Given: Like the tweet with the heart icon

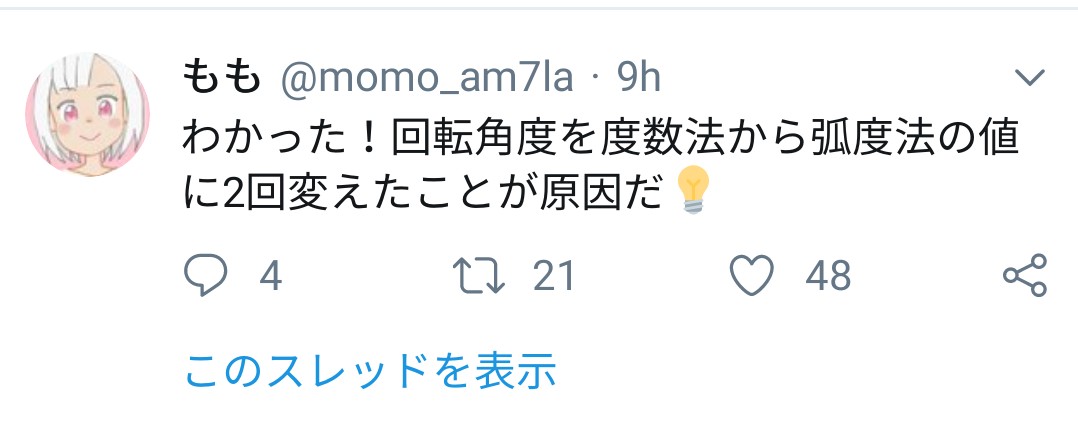Looking at the screenshot, I should click(751, 275).
